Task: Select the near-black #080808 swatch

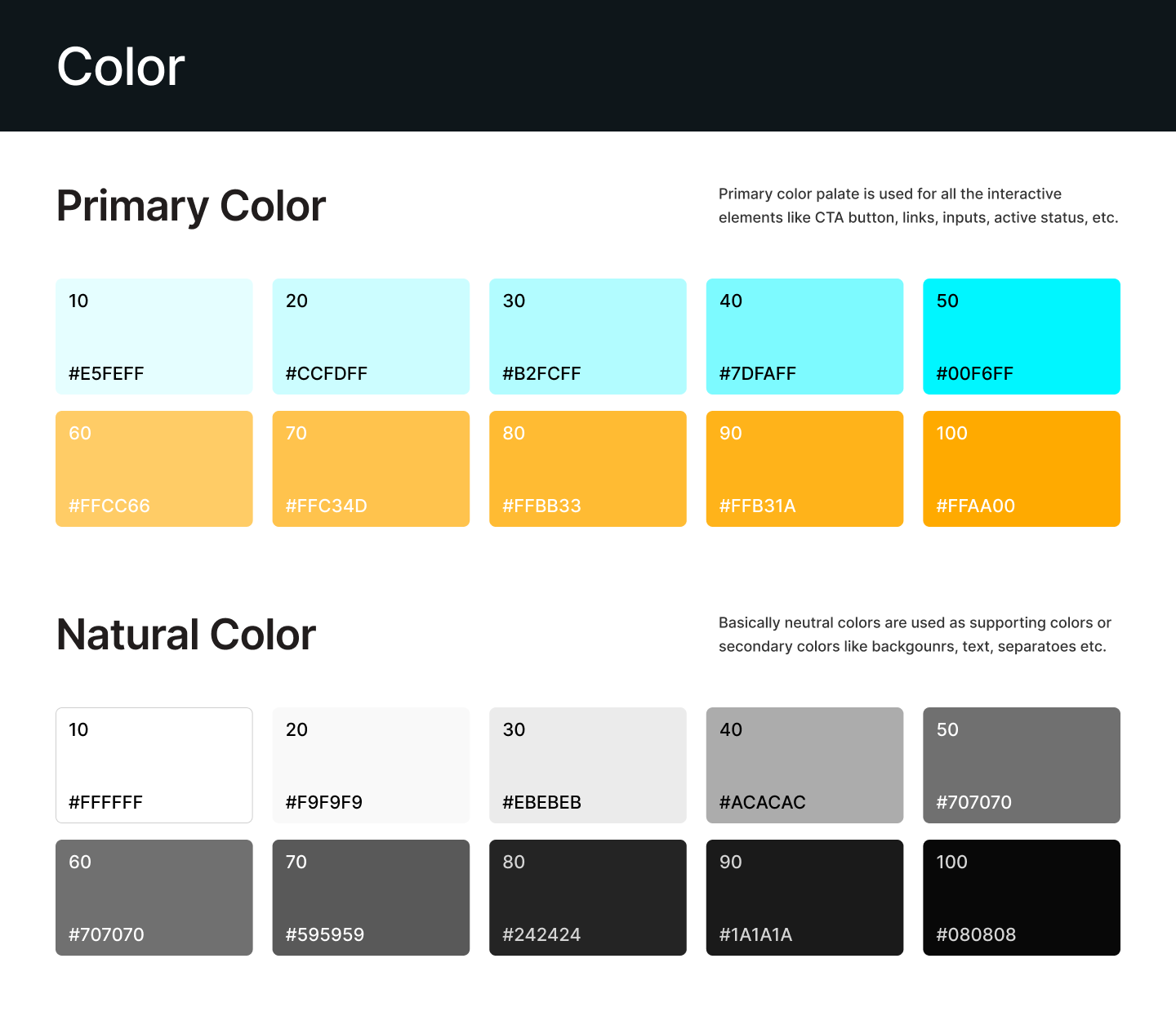Action: pyautogui.click(x=1022, y=898)
